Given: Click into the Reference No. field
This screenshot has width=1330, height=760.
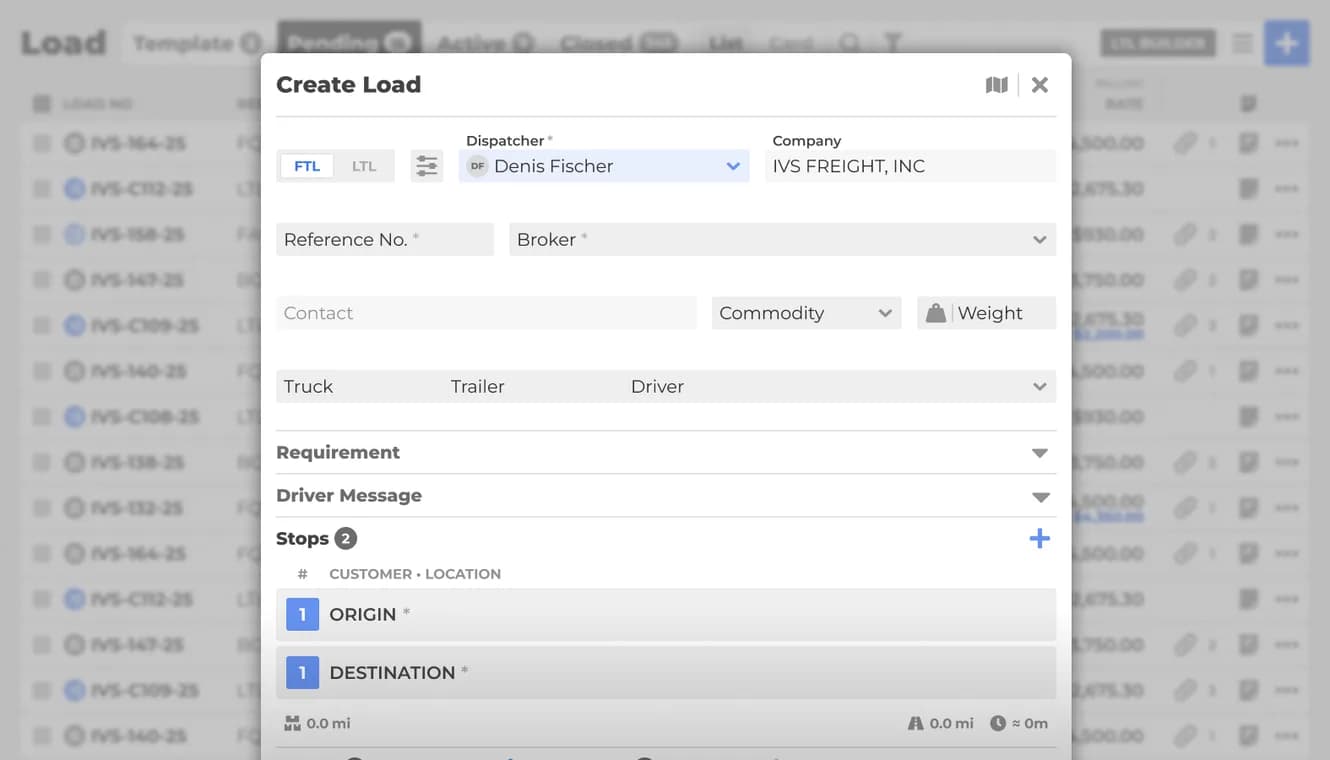Looking at the screenshot, I should click(385, 239).
